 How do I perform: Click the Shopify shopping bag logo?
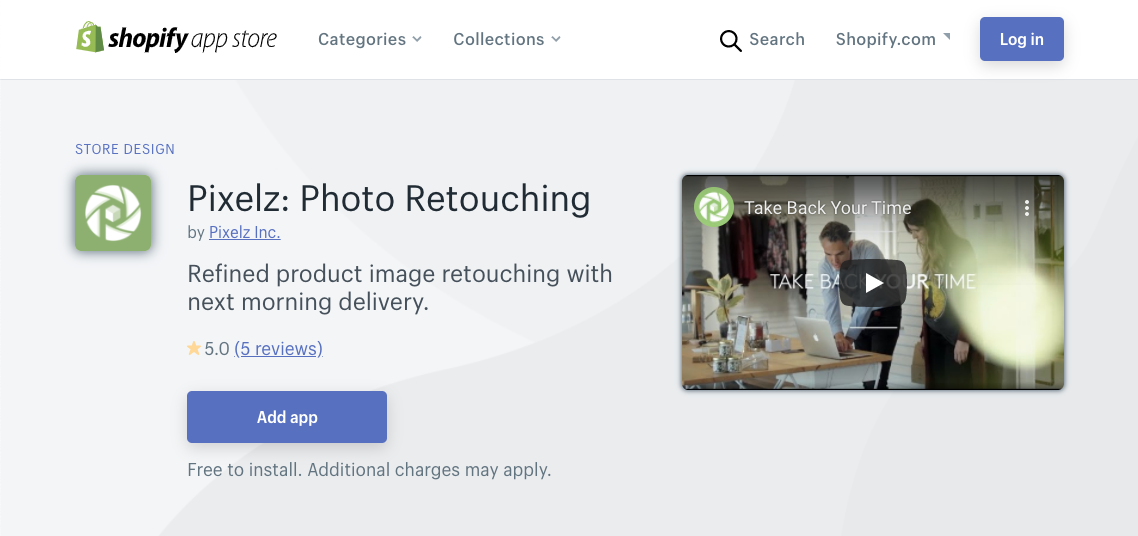tap(90, 38)
